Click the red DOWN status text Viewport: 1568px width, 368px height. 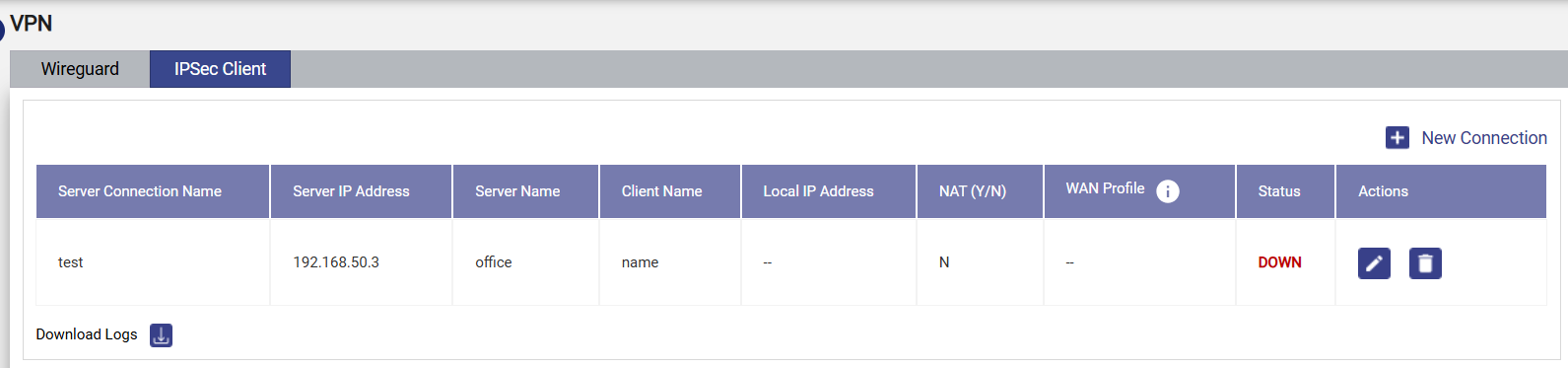(1279, 262)
